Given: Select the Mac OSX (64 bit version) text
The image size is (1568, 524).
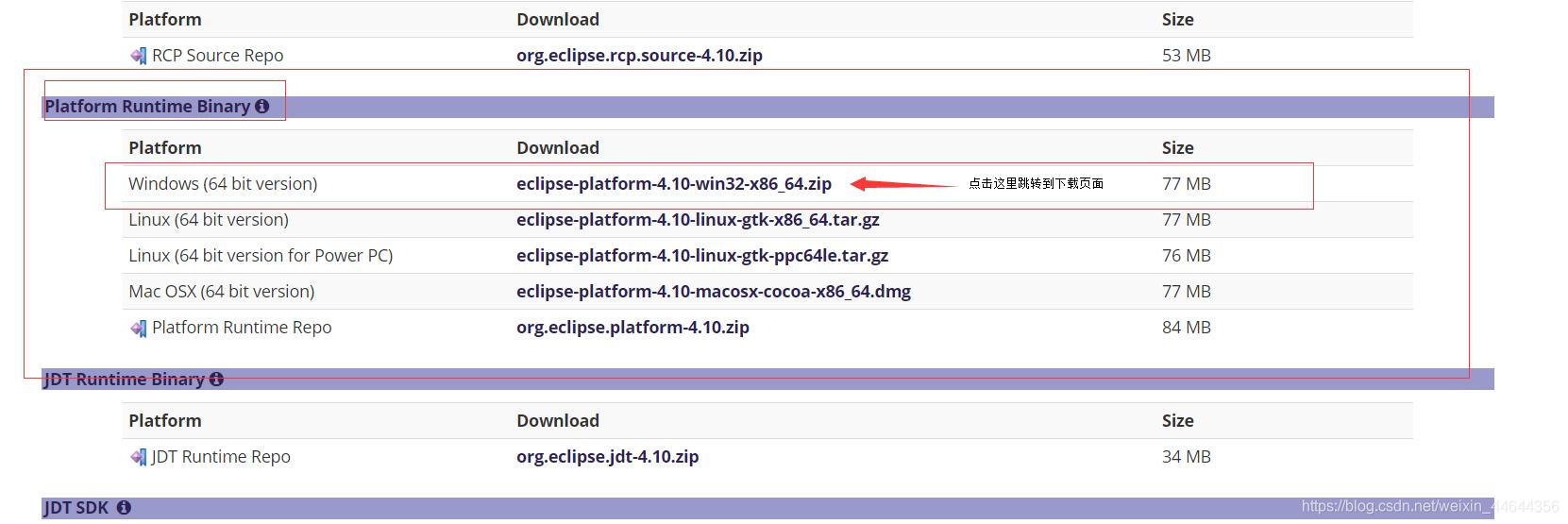Looking at the screenshot, I should coord(222,292).
